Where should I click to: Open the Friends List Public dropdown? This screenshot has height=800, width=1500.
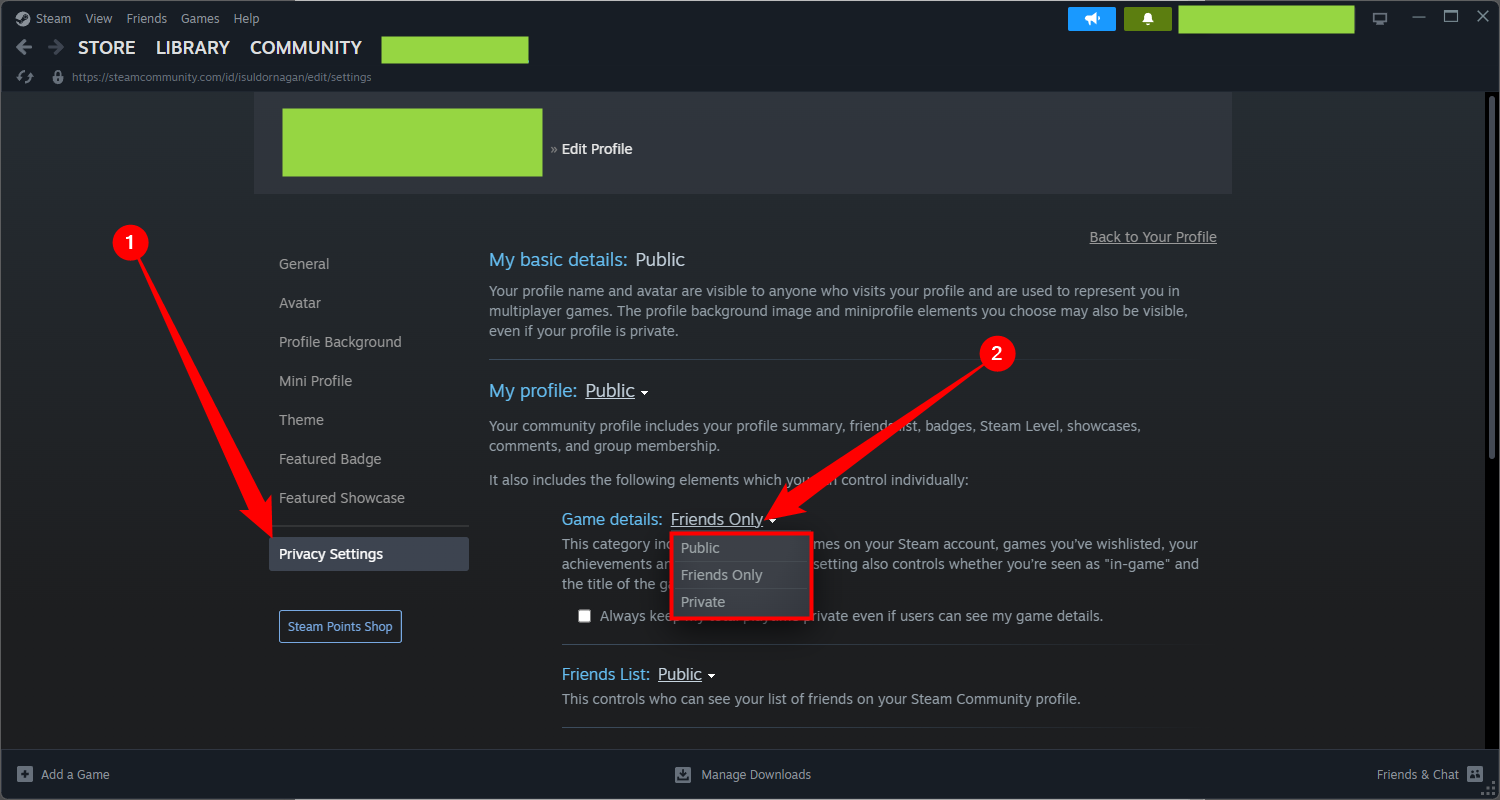point(686,674)
